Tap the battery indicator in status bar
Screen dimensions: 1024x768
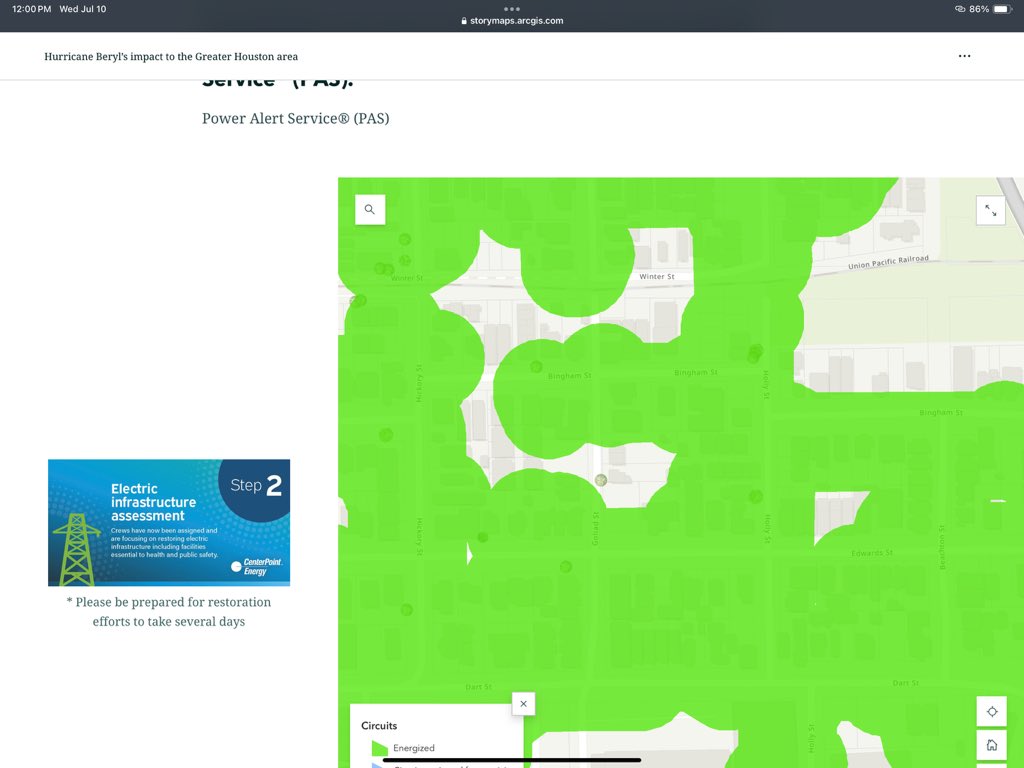point(1001,9)
